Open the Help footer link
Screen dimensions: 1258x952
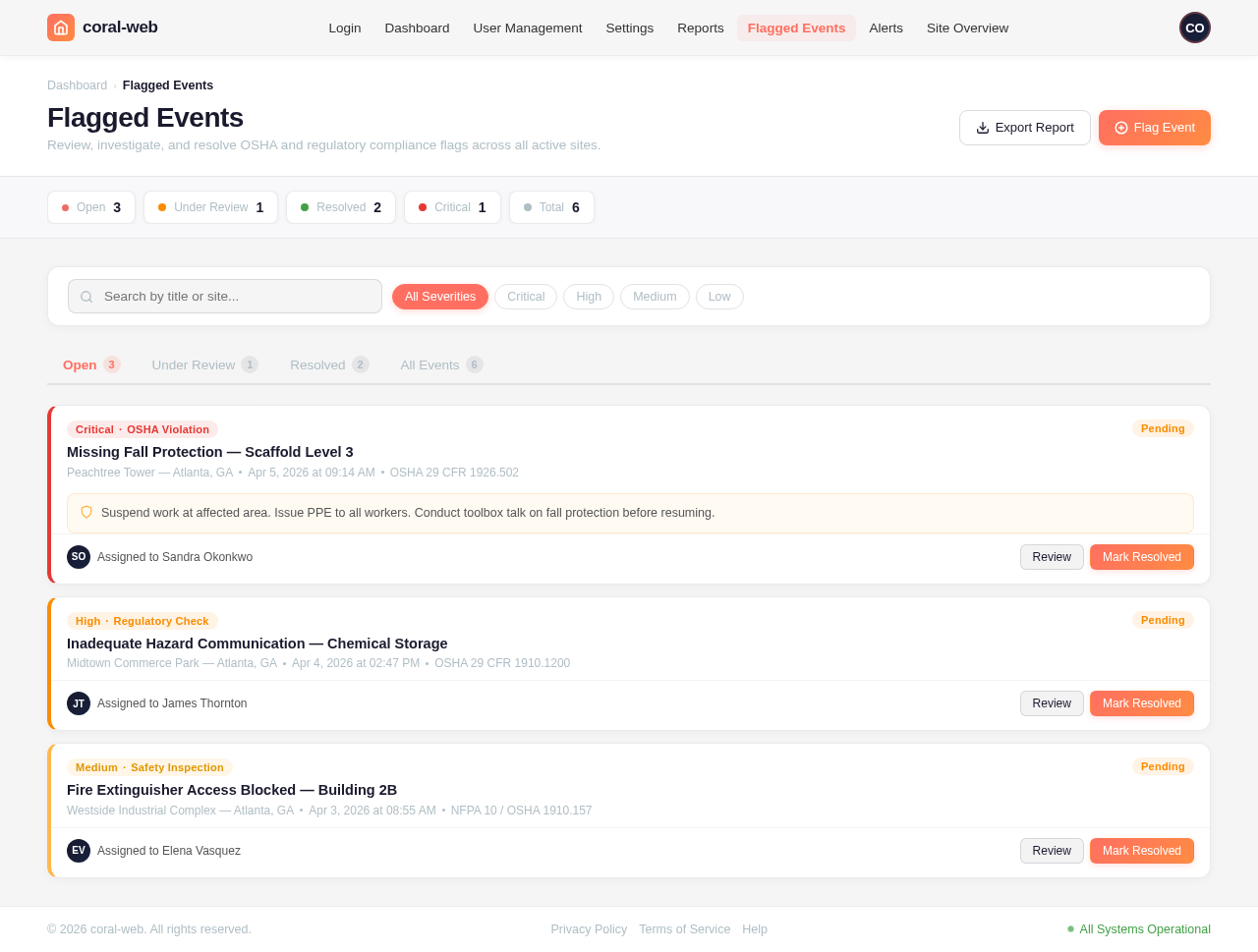pos(755,929)
